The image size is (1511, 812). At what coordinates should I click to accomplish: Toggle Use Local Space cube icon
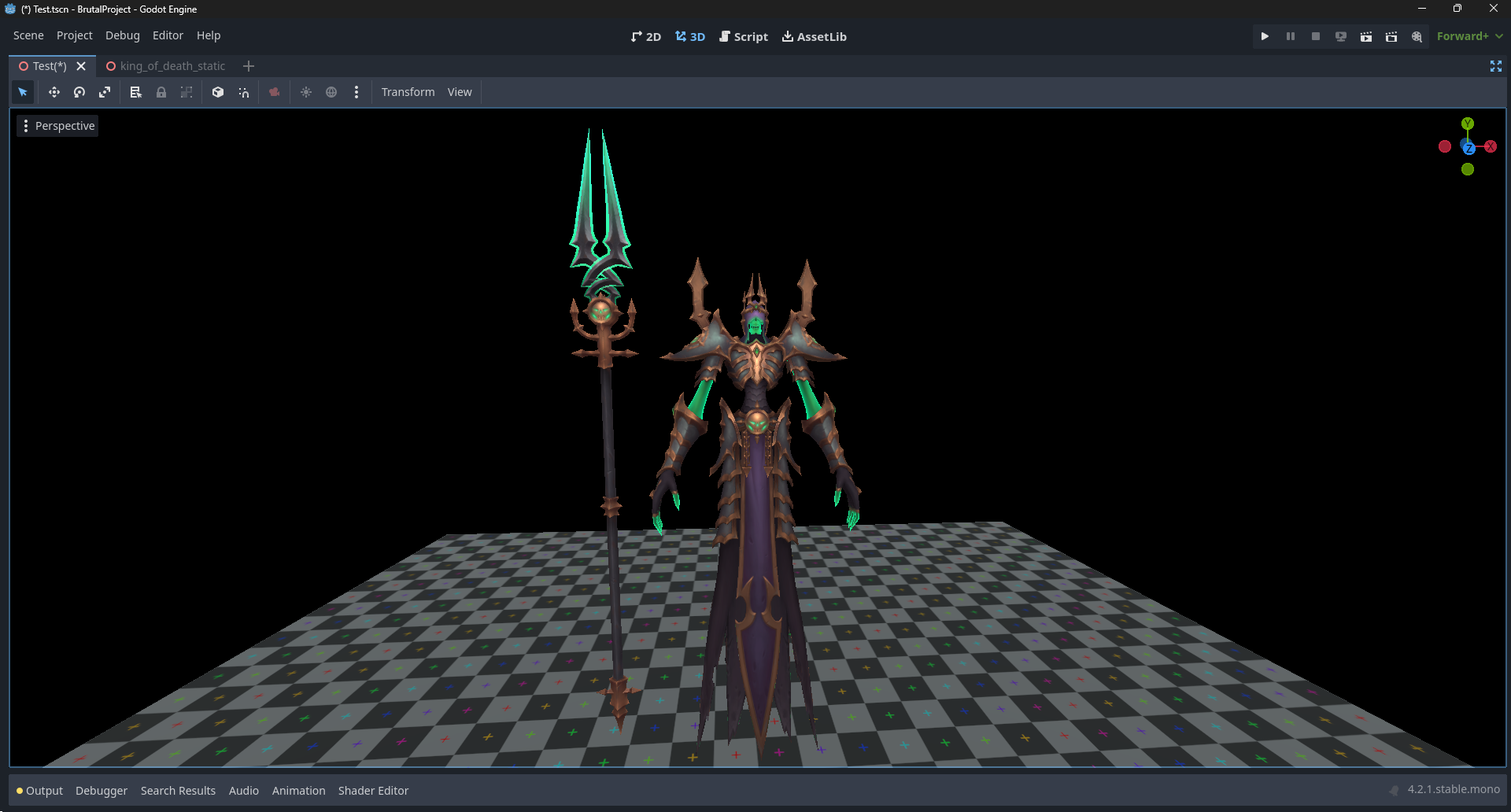click(218, 92)
